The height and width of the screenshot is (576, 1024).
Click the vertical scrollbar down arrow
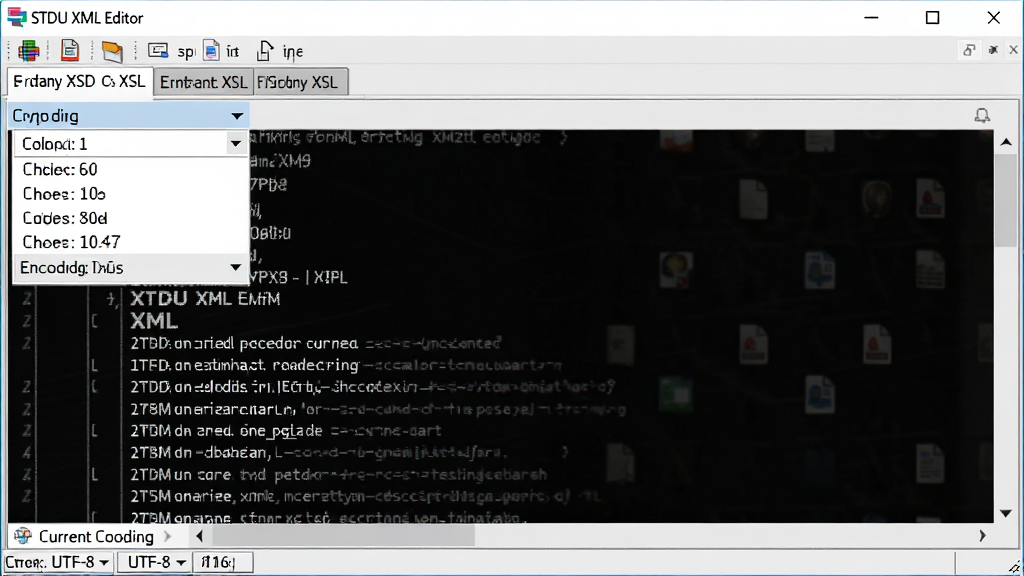pos(1006,513)
